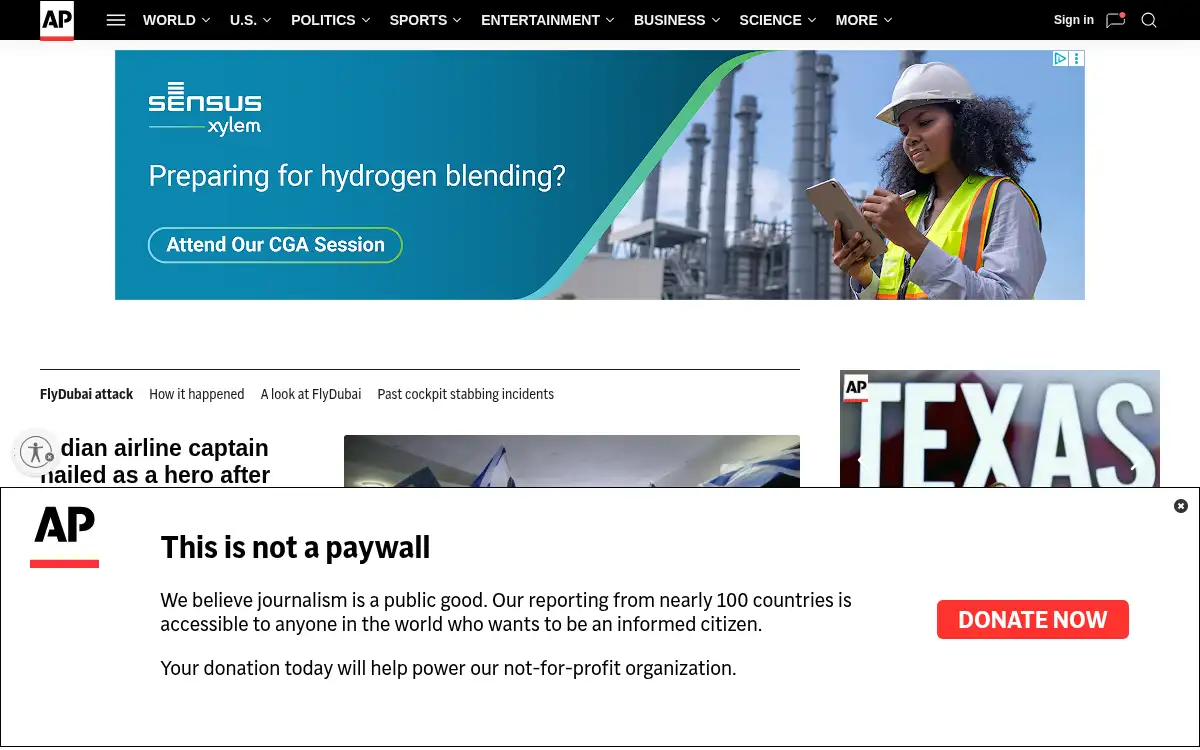Click the Sign in link
Viewport: 1200px width, 750px height.
[1073, 20]
